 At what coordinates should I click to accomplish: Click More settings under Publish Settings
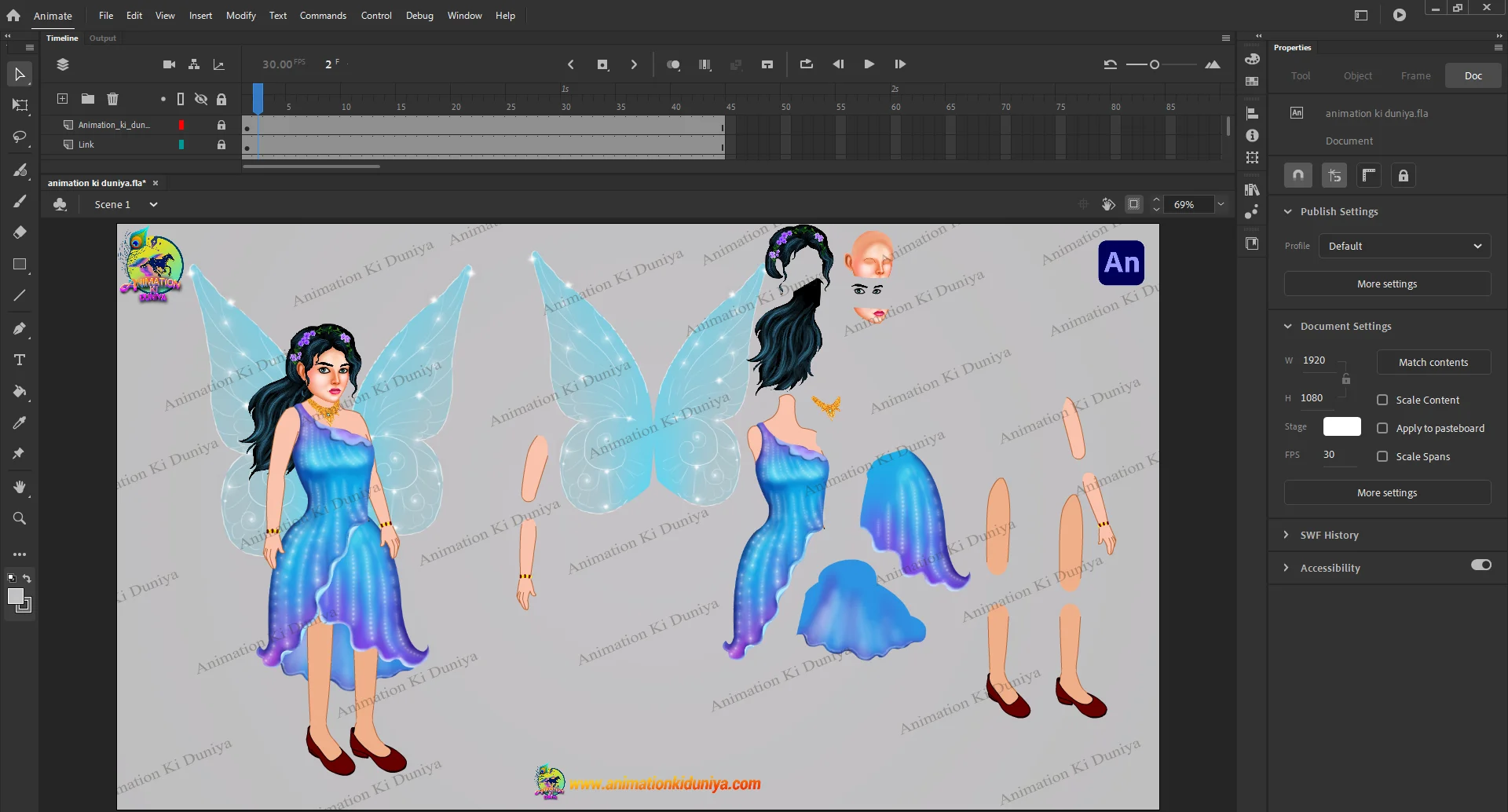pos(1387,283)
